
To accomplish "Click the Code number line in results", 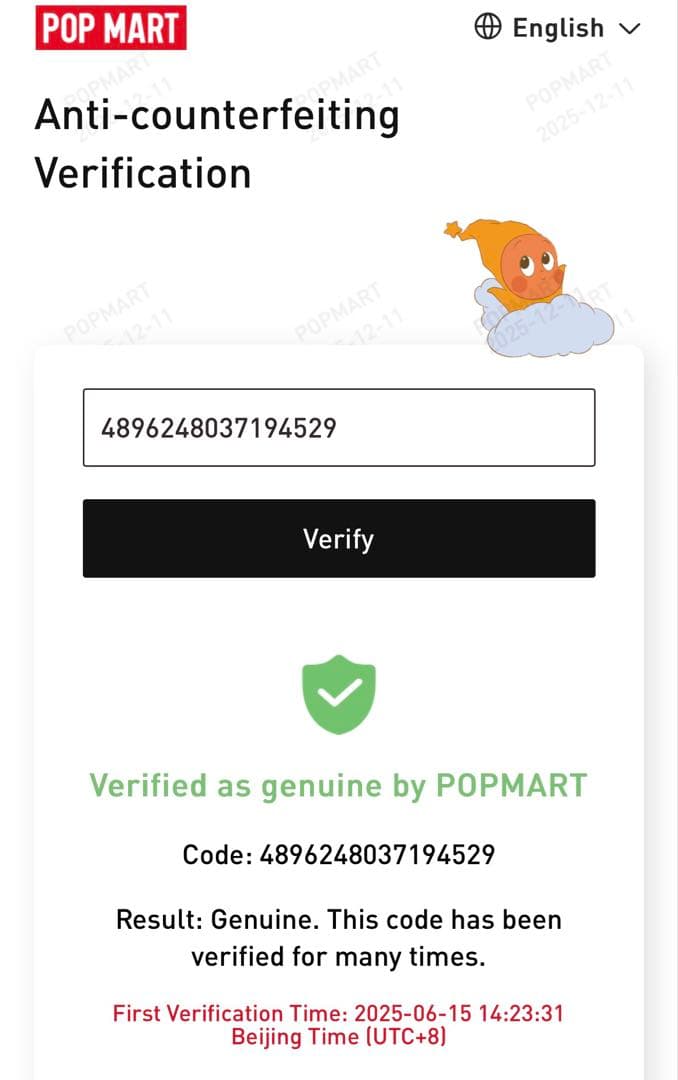I will (x=339, y=855).
